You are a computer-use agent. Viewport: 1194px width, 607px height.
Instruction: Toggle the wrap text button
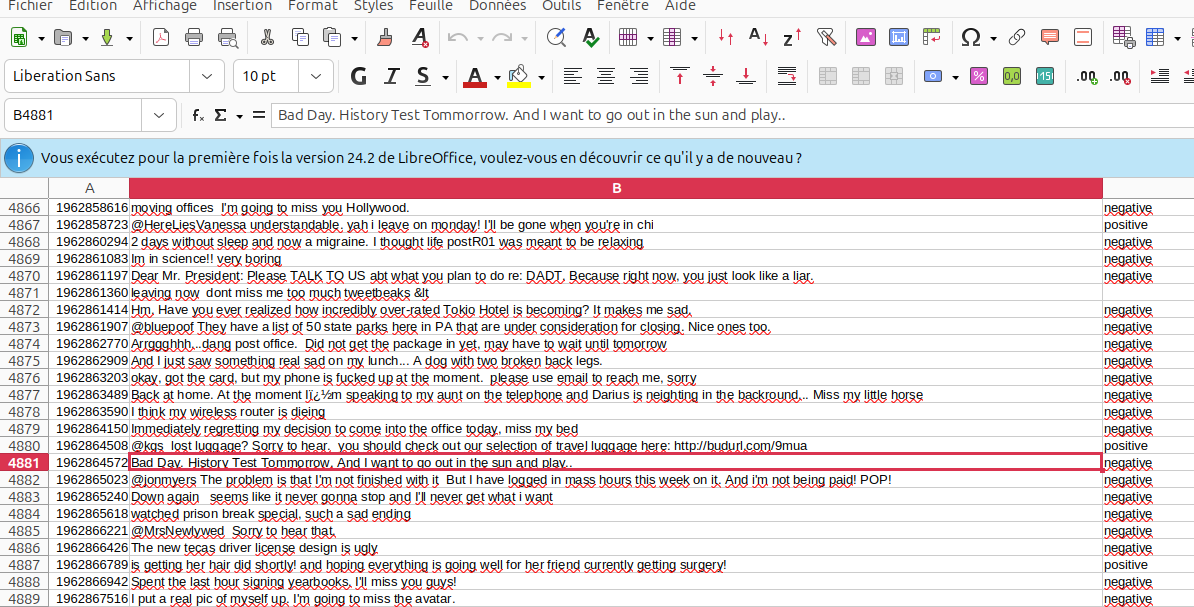coord(787,76)
